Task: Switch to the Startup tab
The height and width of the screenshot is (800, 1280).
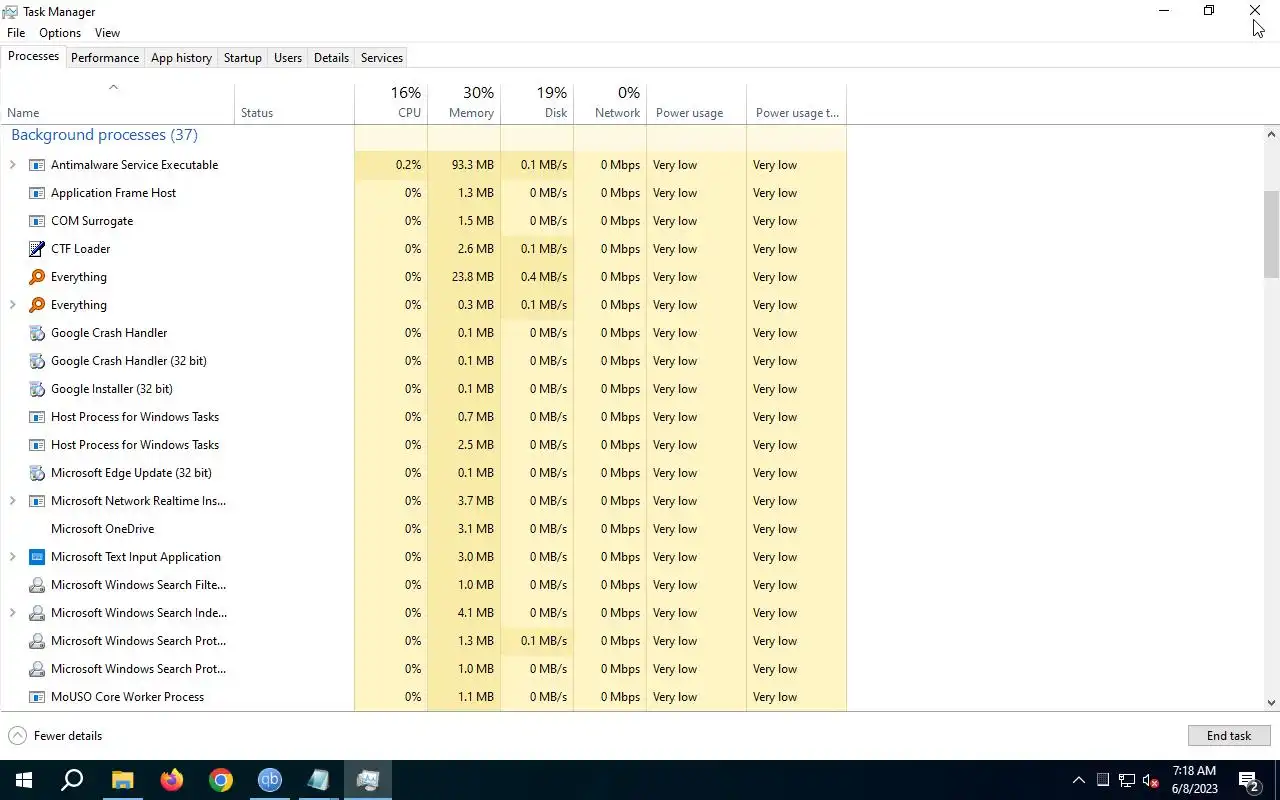Action: point(242,58)
